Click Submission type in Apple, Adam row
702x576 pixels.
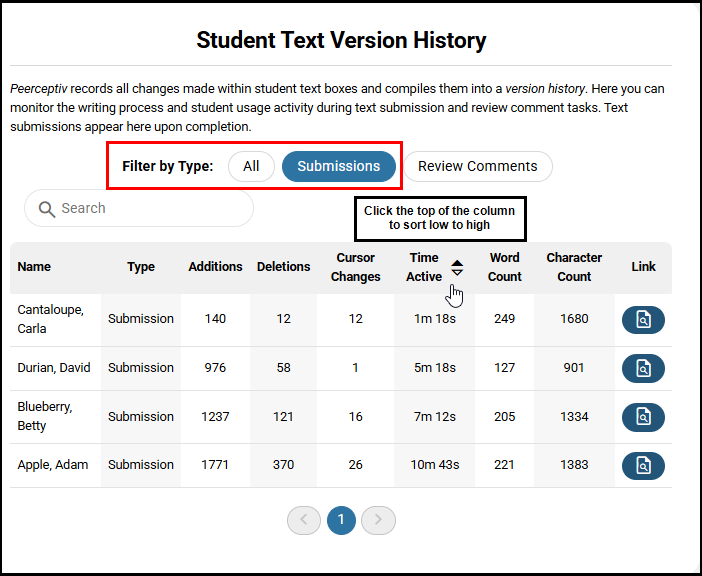click(141, 465)
